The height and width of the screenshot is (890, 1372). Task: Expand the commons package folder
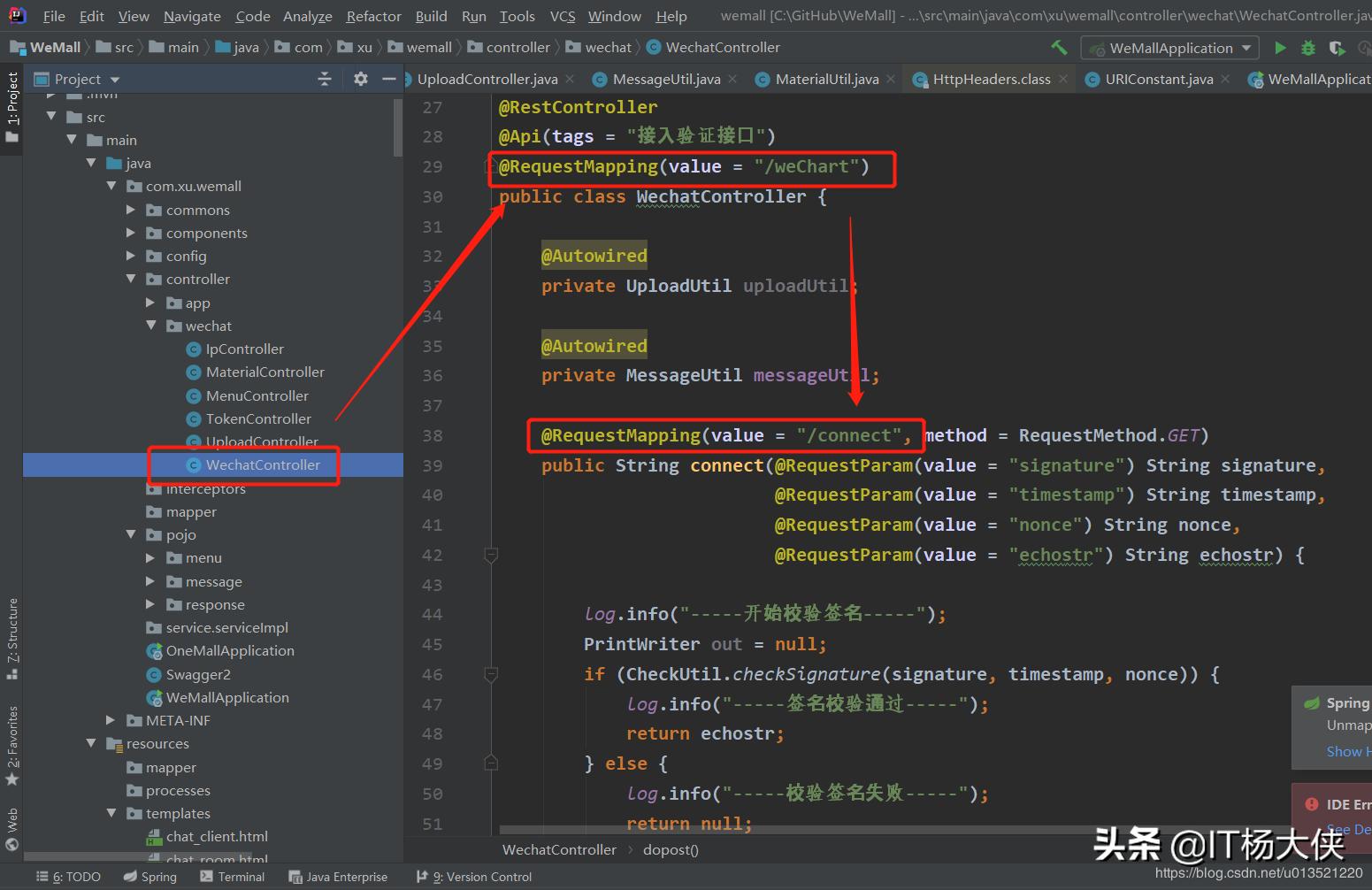[x=131, y=210]
